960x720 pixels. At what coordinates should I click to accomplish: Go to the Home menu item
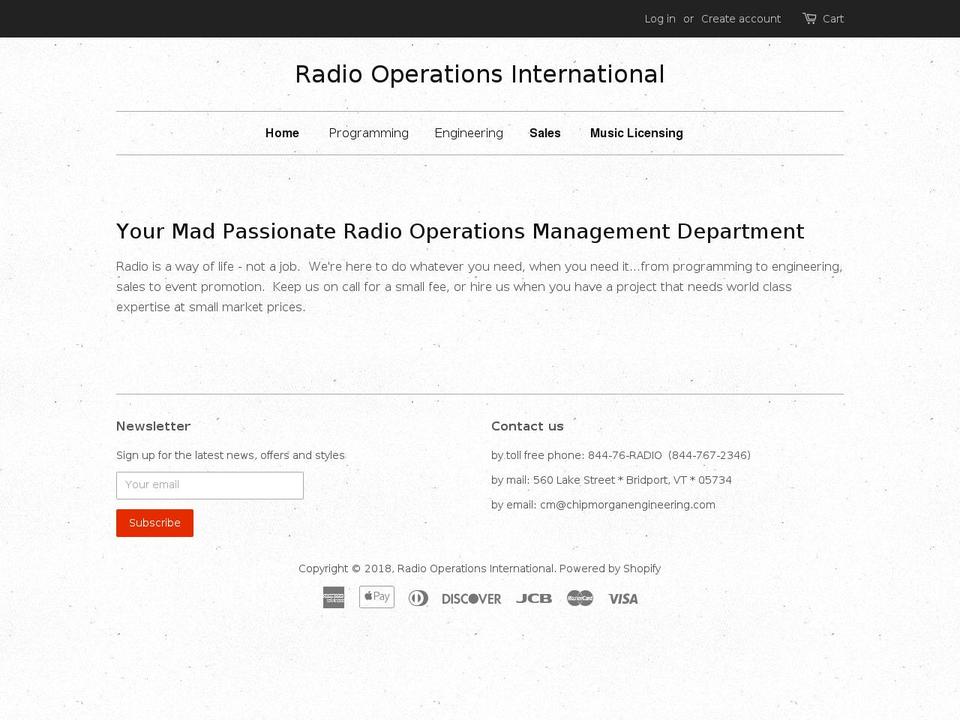pyautogui.click(x=282, y=133)
